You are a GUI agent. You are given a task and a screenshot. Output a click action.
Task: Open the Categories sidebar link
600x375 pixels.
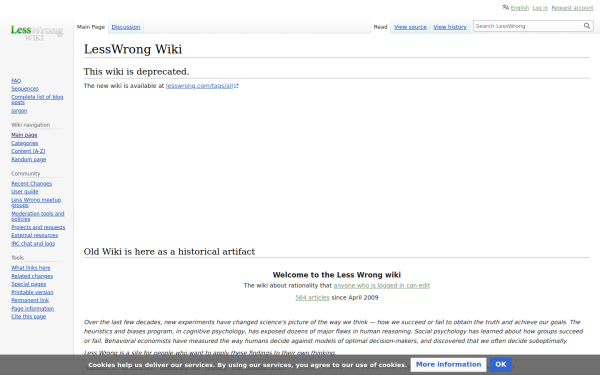pos(24,143)
